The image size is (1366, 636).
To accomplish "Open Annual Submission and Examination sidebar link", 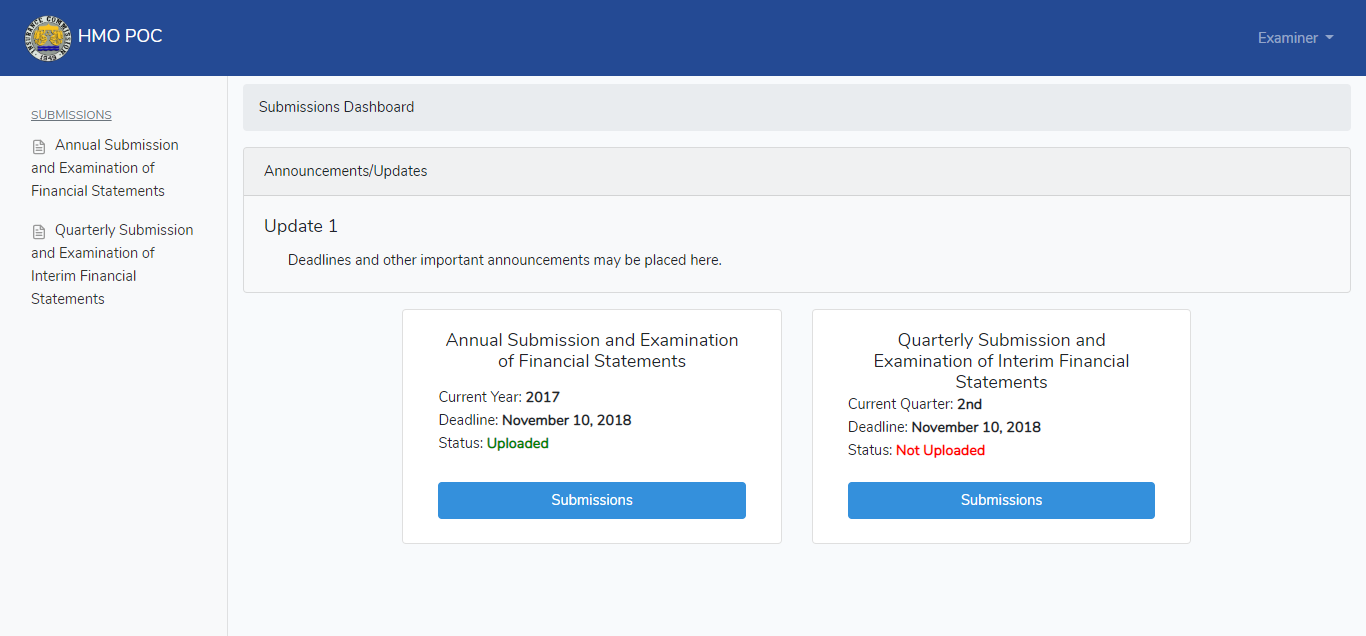I will [x=105, y=168].
